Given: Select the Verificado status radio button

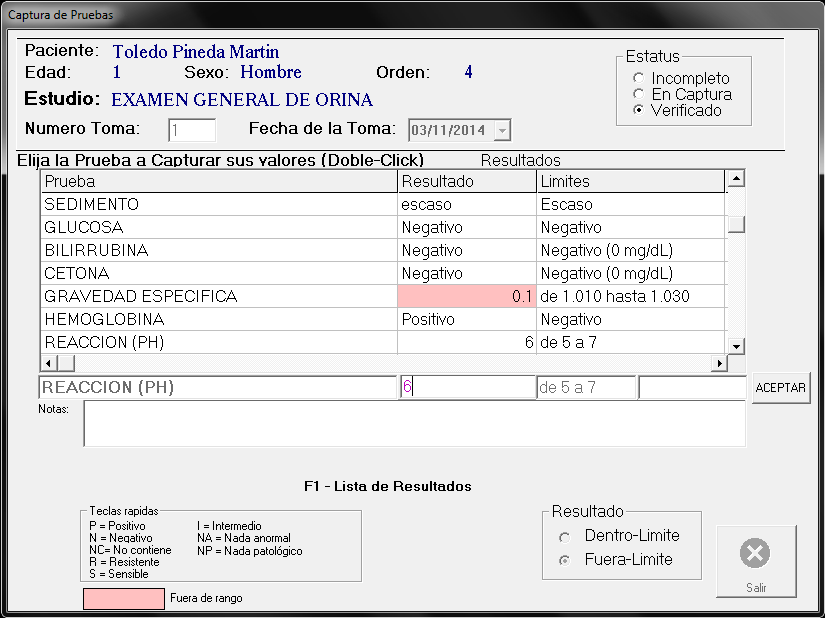Looking at the screenshot, I should tap(639, 110).
